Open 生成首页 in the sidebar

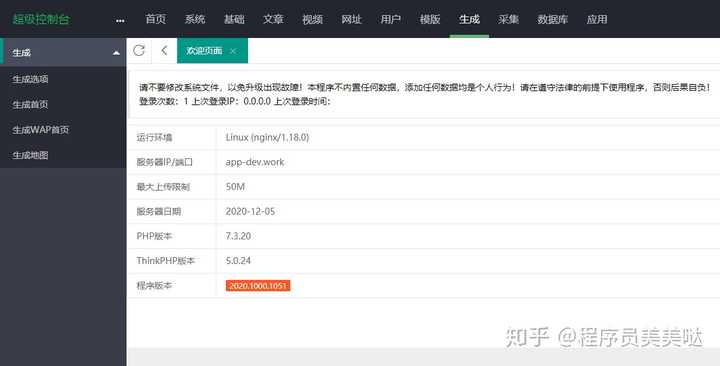[x=30, y=104]
